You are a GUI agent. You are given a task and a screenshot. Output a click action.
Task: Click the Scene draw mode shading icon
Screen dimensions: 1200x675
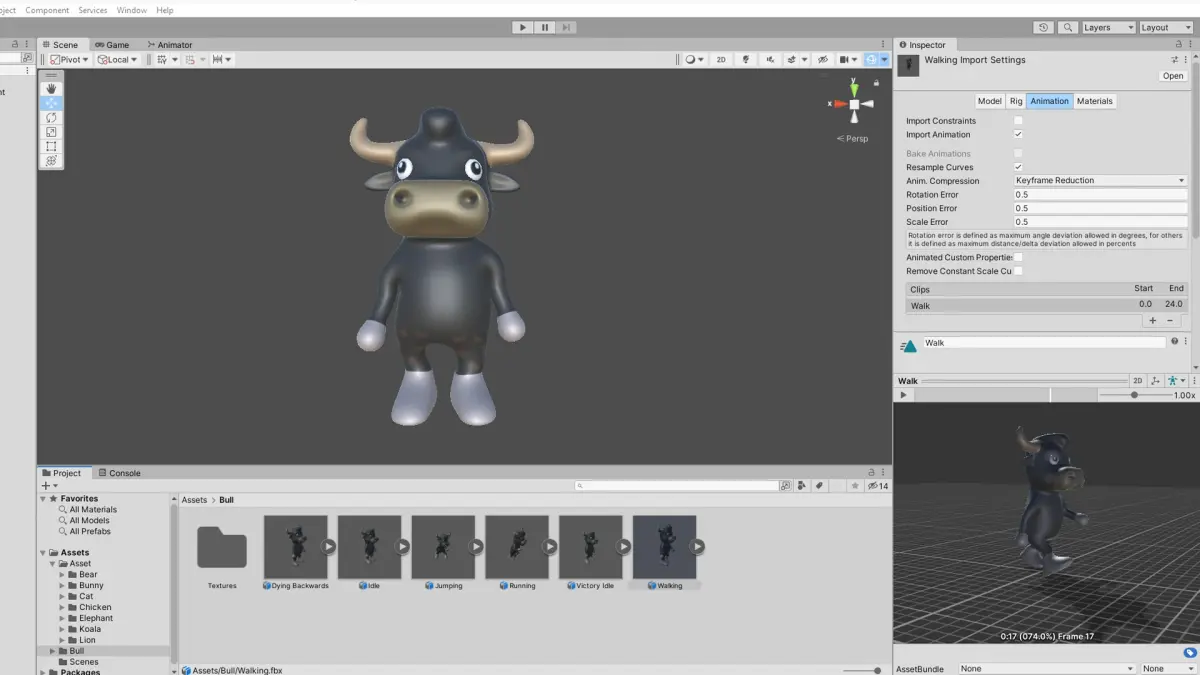[692, 60]
